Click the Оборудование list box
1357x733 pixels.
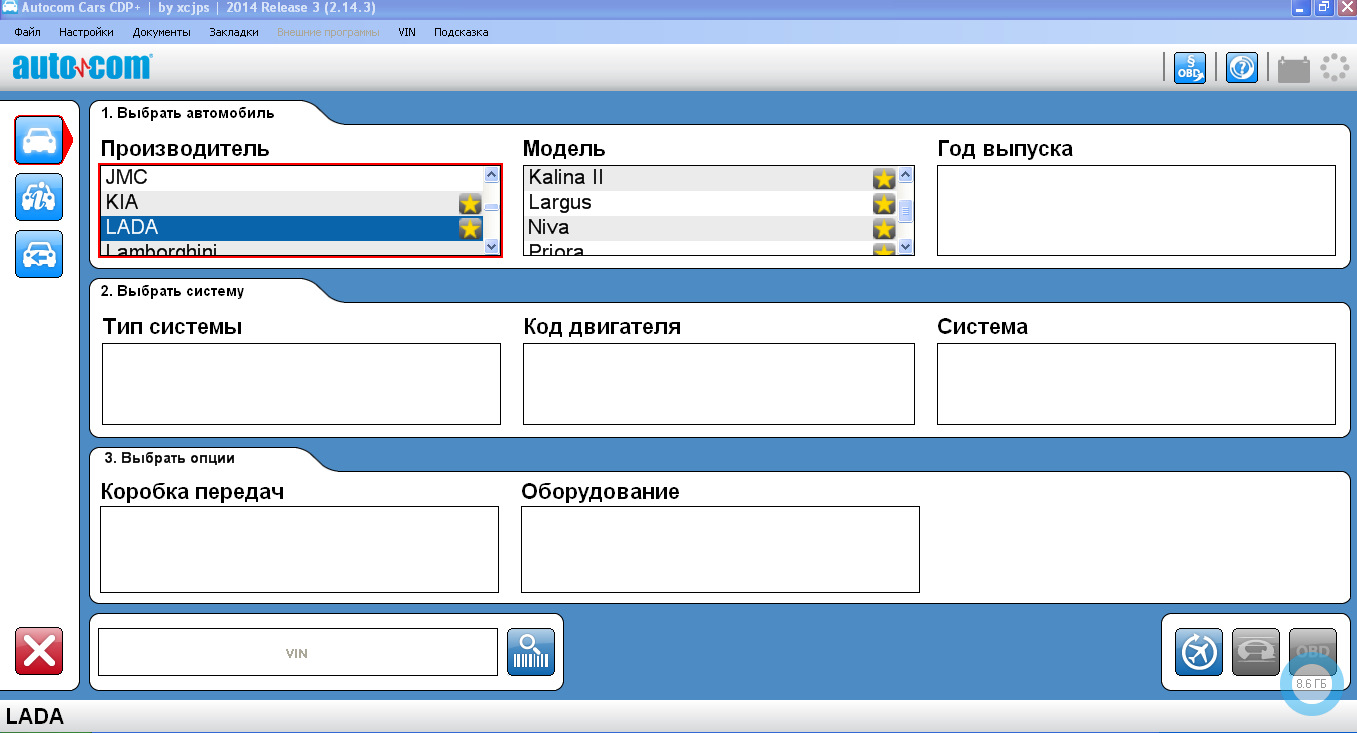(x=720, y=549)
